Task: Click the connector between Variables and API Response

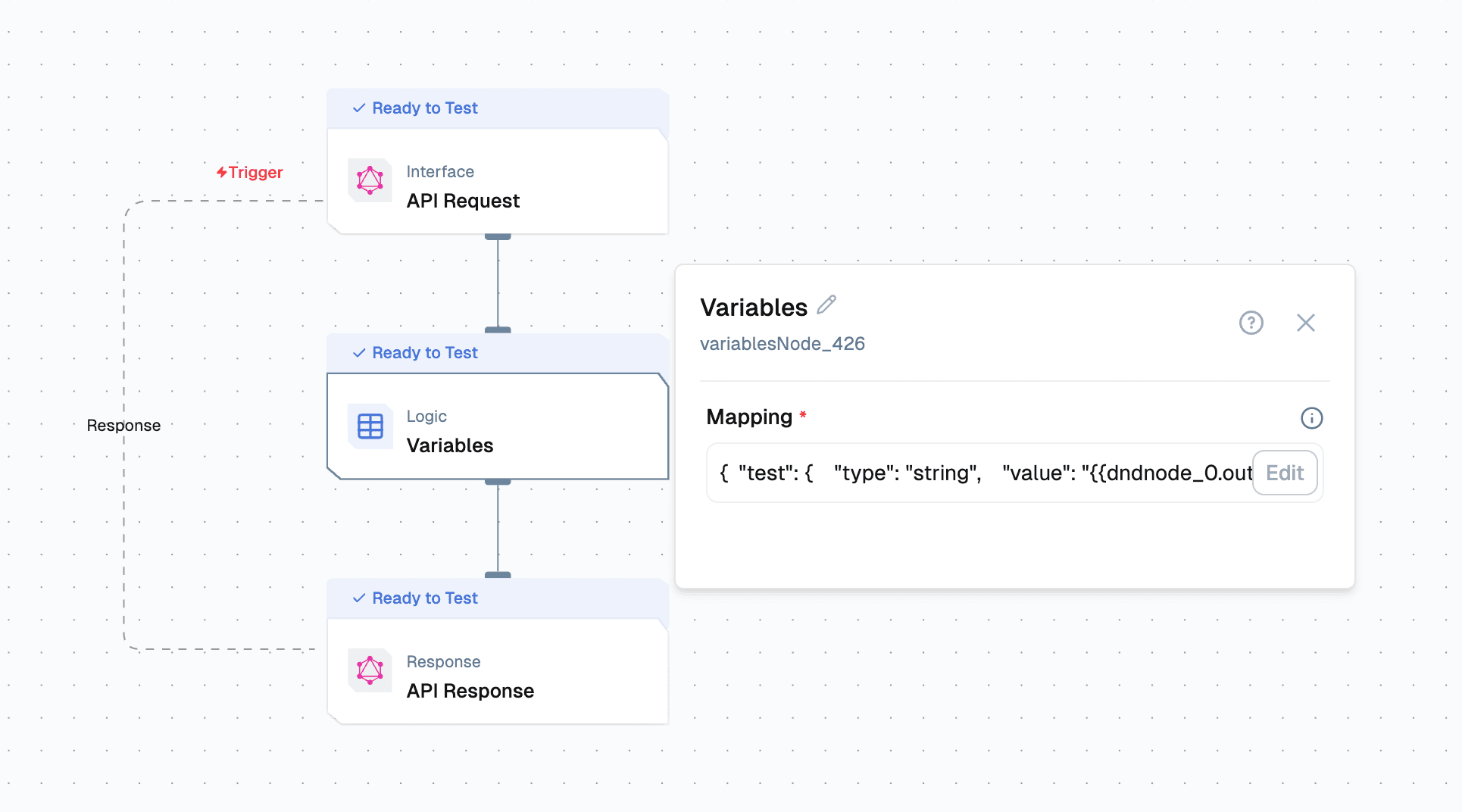Action: (x=498, y=529)
